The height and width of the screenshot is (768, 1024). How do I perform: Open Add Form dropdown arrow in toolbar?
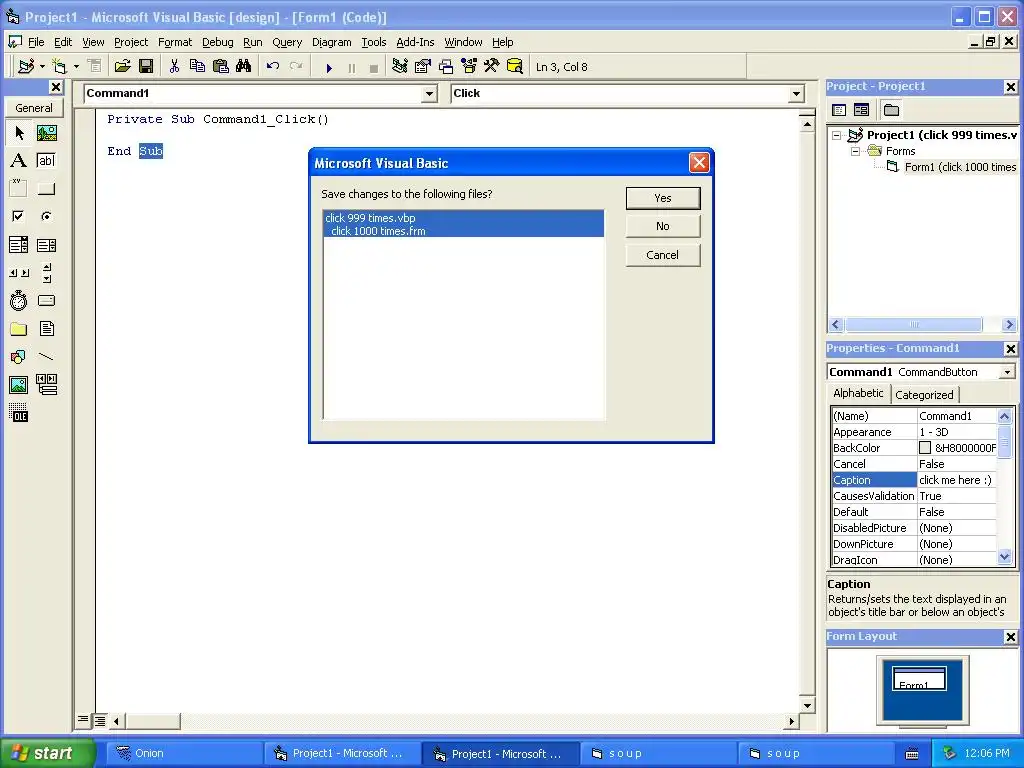pyautogui.click(x=76, y=67)
